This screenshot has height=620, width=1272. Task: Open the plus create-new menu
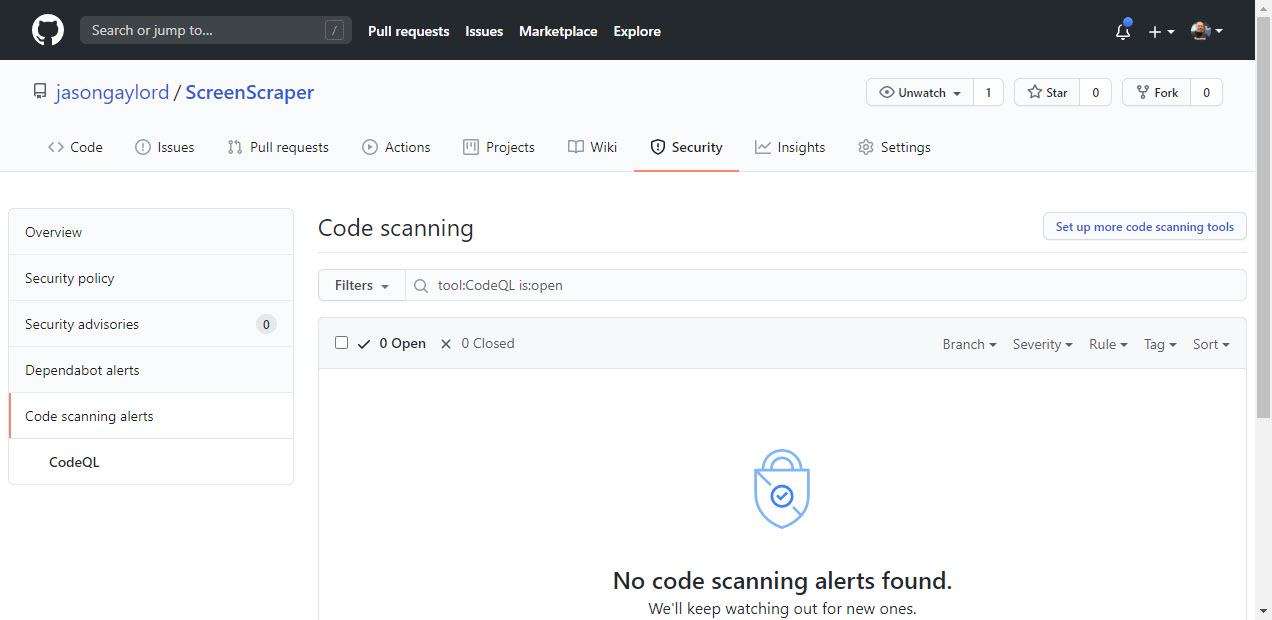click(1161, 31)
